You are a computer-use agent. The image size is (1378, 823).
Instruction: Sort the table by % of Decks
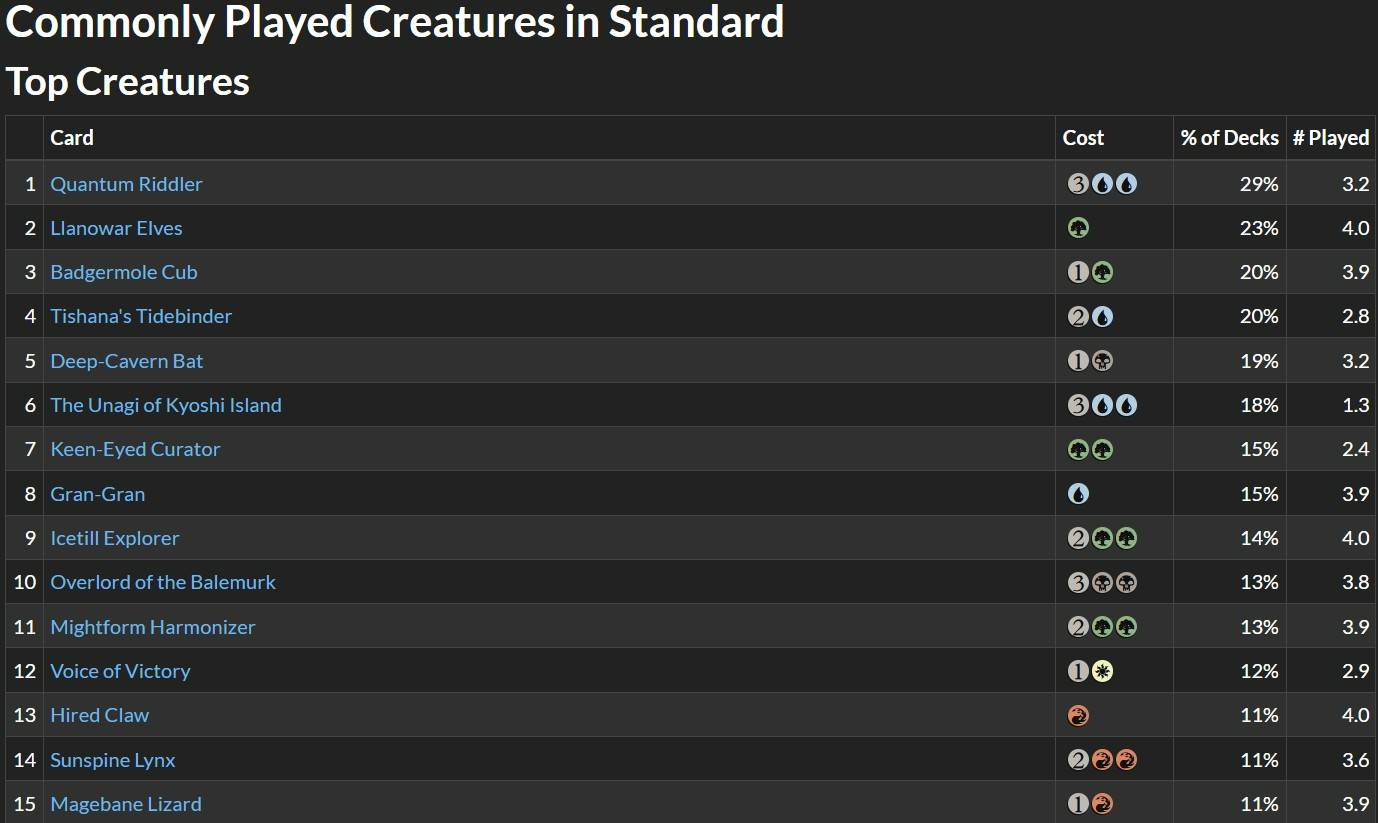tap(1229, 138)
